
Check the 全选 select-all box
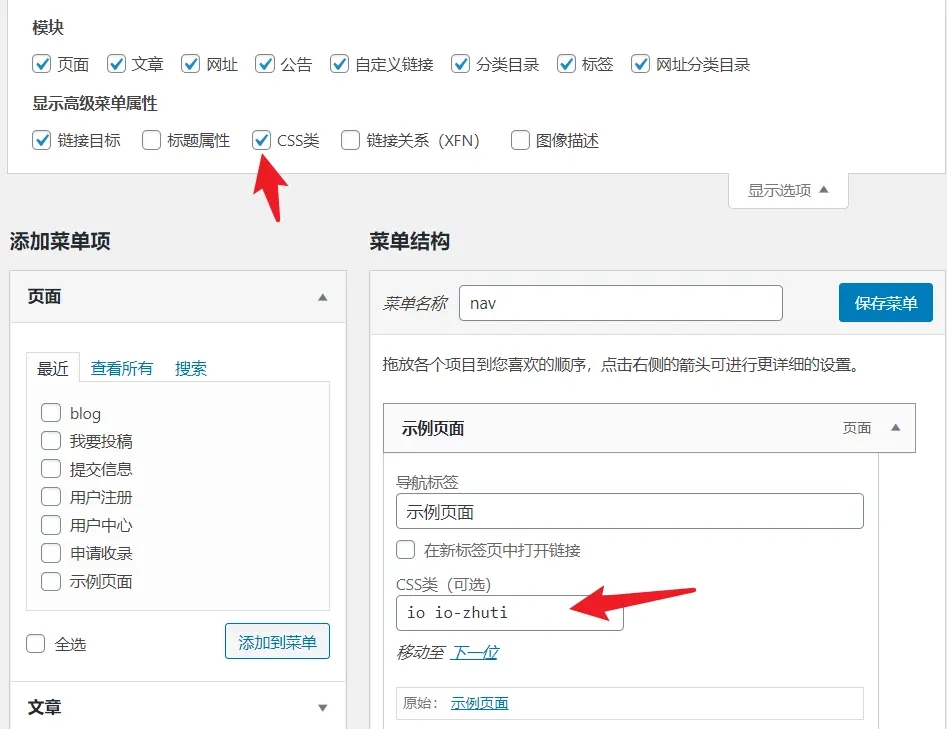pos(36,643)
